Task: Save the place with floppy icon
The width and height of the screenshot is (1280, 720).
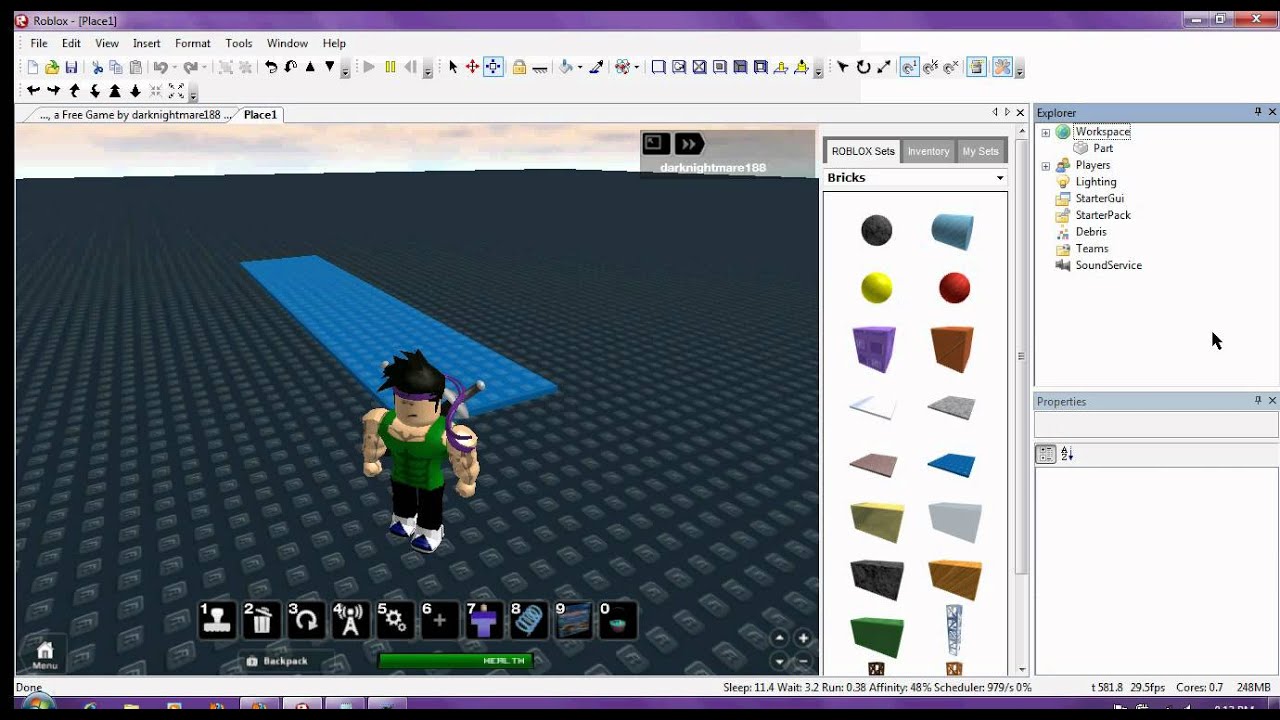Action: 71,67
